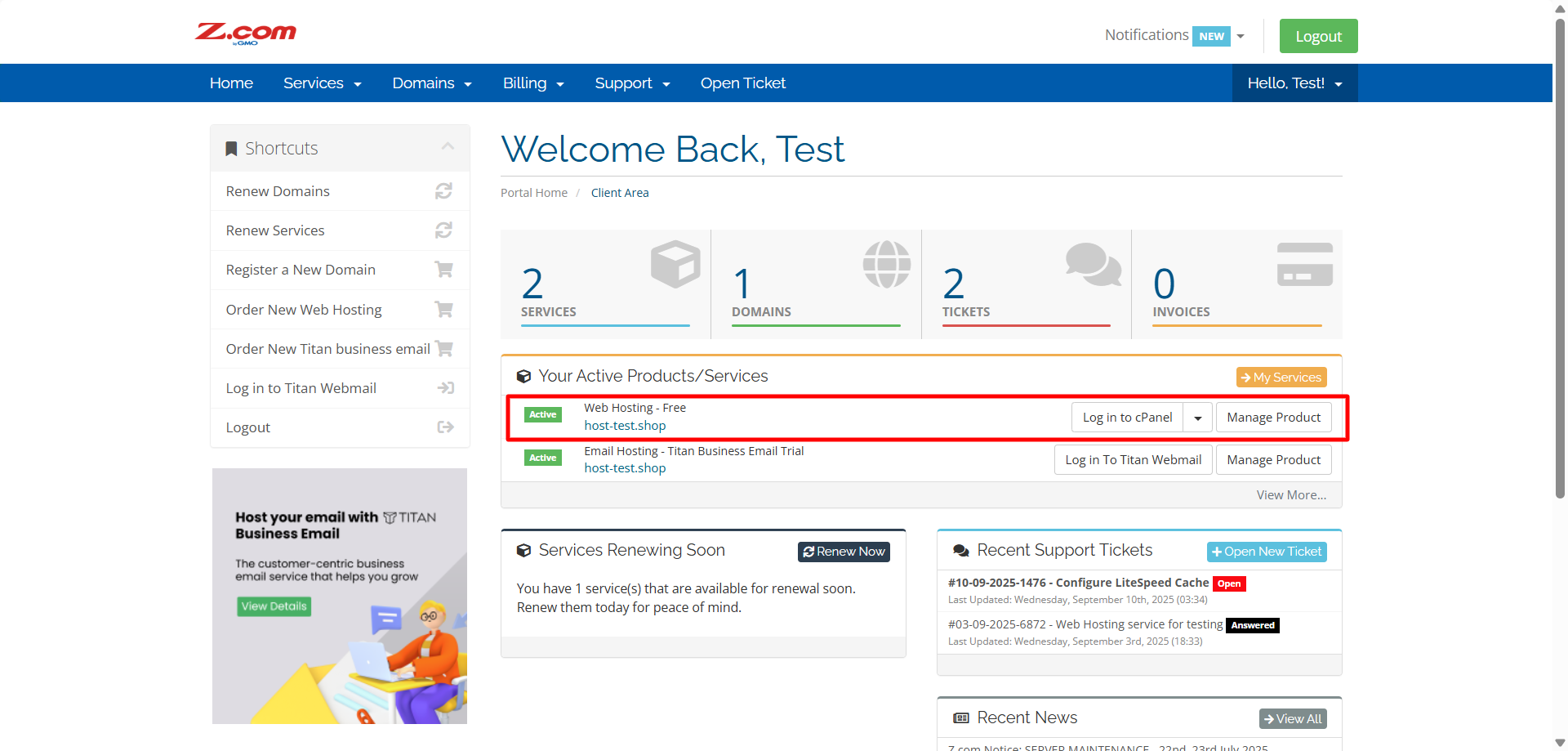Click cube icon beside Your Active Products/Services
The image size is (1568, 751).
pos(523,377)
